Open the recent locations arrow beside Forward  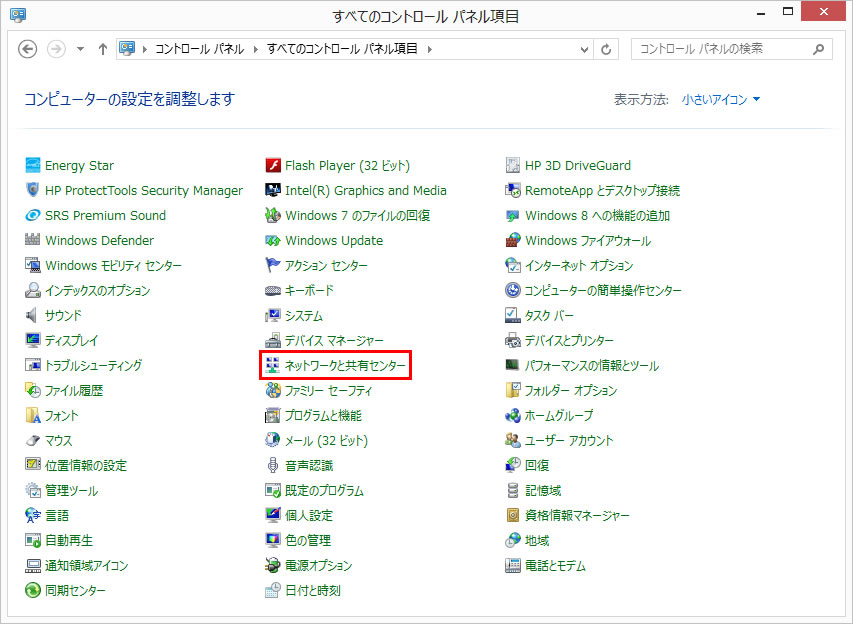coord(81,49)
